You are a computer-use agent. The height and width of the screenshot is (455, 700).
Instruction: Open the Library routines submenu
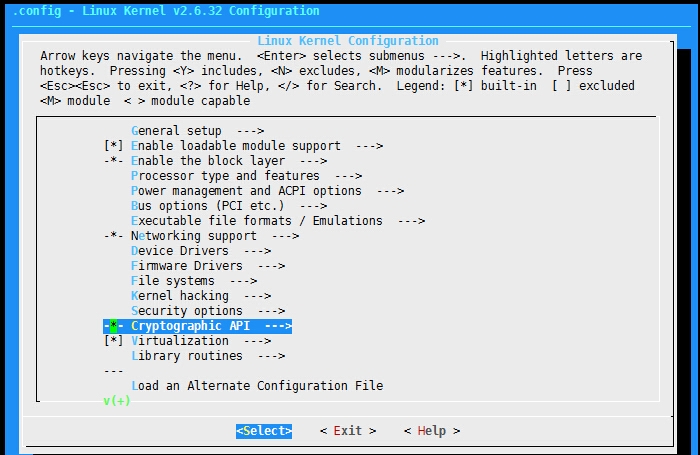(x=208, y=356)
